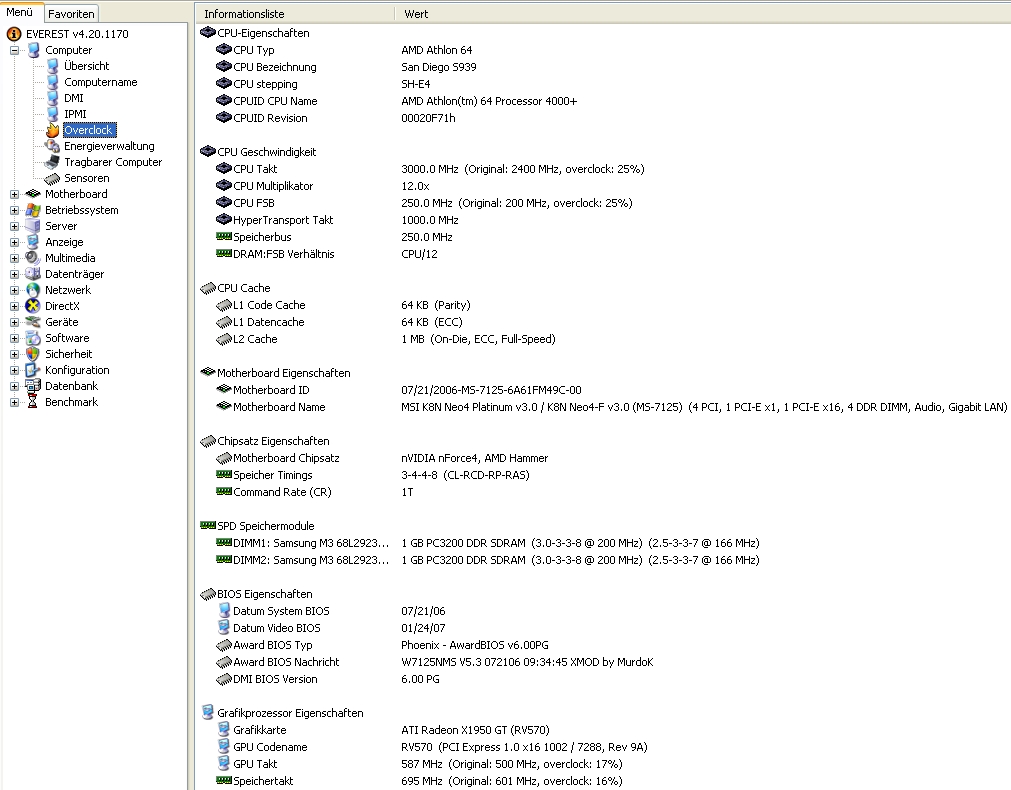Image resolution: width=1011 pixels, height=790 pixels.
Task: Click the Betriebssystem Windows flag icon
Action: [x=33, y=210]
